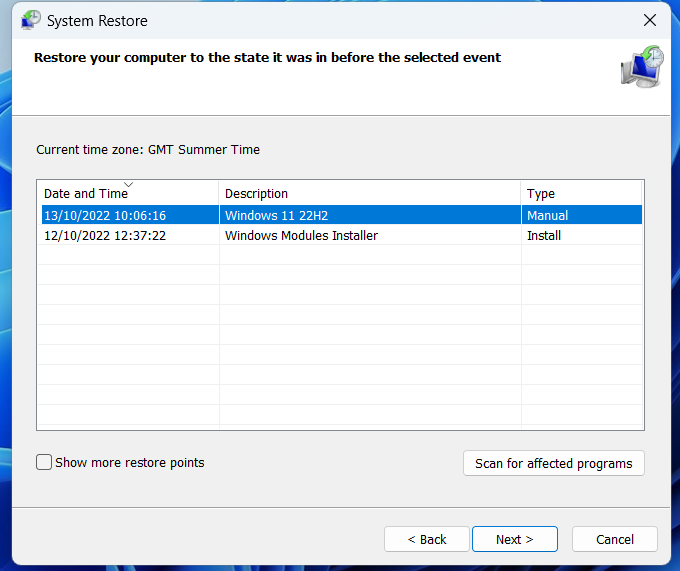Sort by Date and Time column header
Screen dimensions: 680x571
tap(128, 193)
